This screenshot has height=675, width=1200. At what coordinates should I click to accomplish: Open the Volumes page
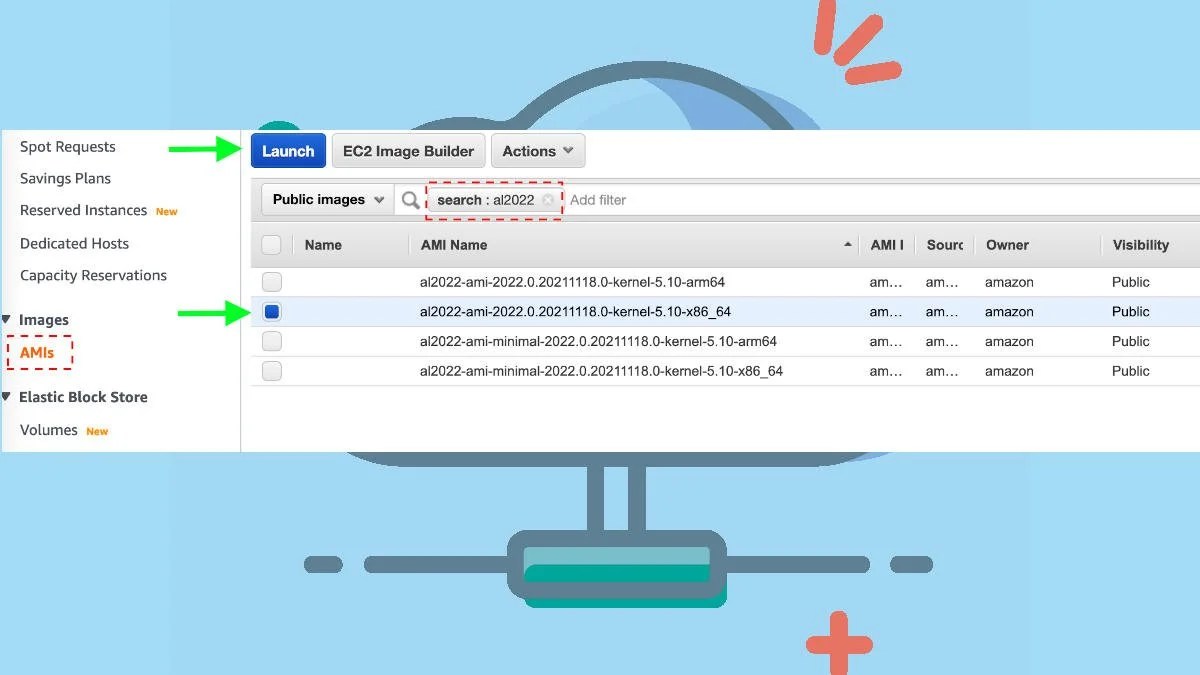48,430
